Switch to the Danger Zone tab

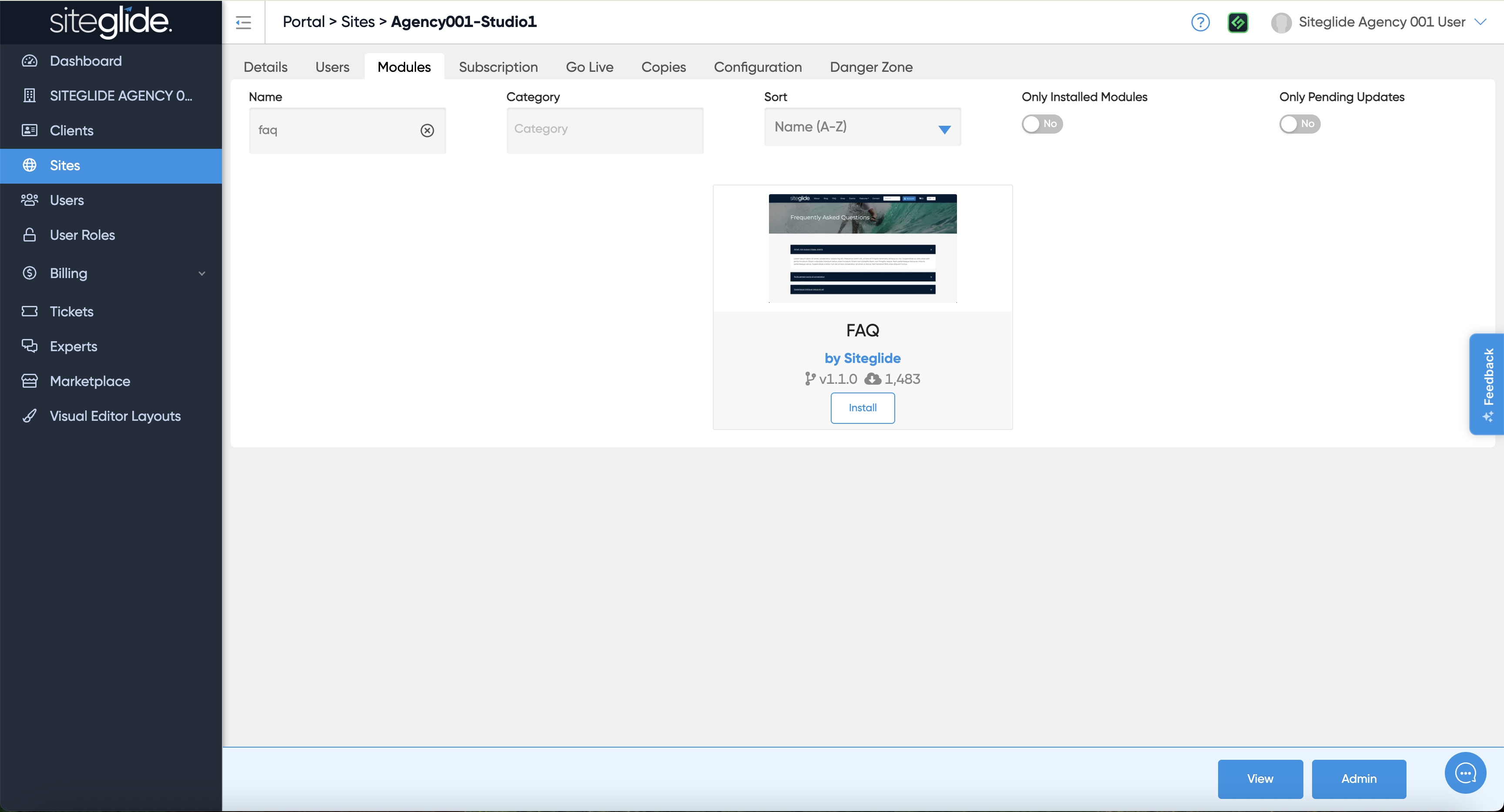click(x=870, y=67)
